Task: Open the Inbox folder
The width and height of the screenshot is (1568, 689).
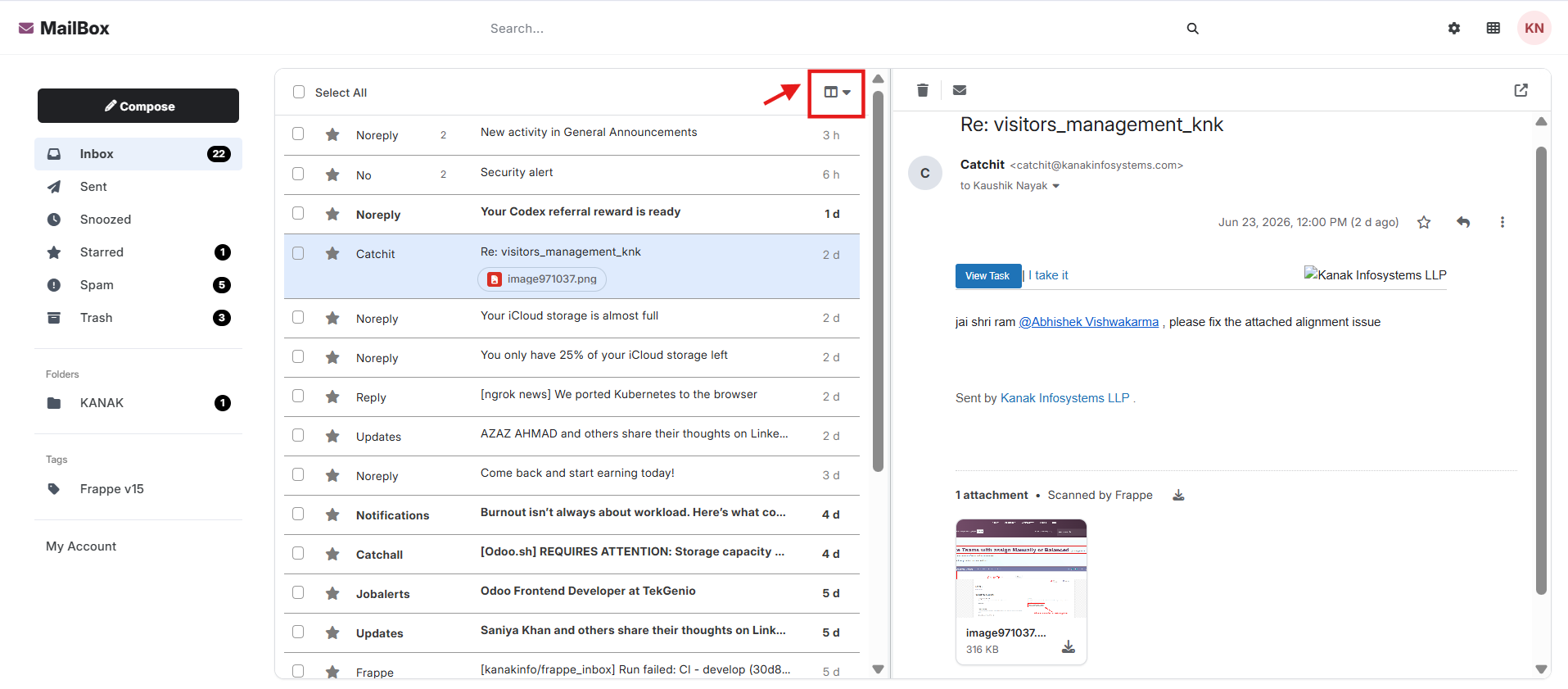Action: pyautogui.click(x=138, y=154)
